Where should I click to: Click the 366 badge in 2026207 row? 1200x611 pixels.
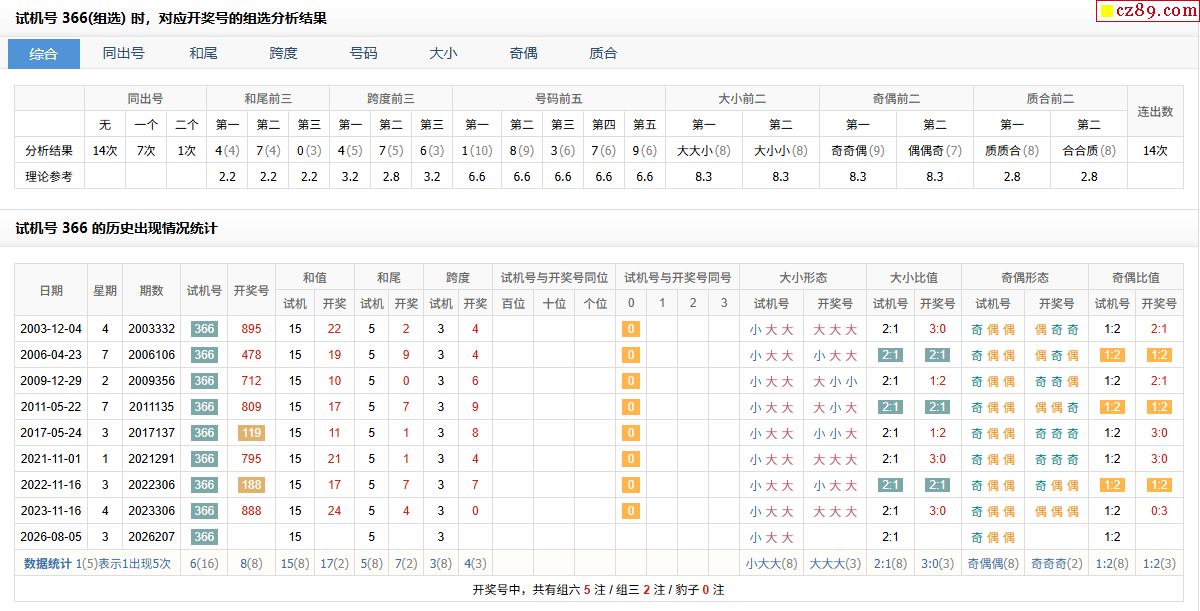pos(204,537)
